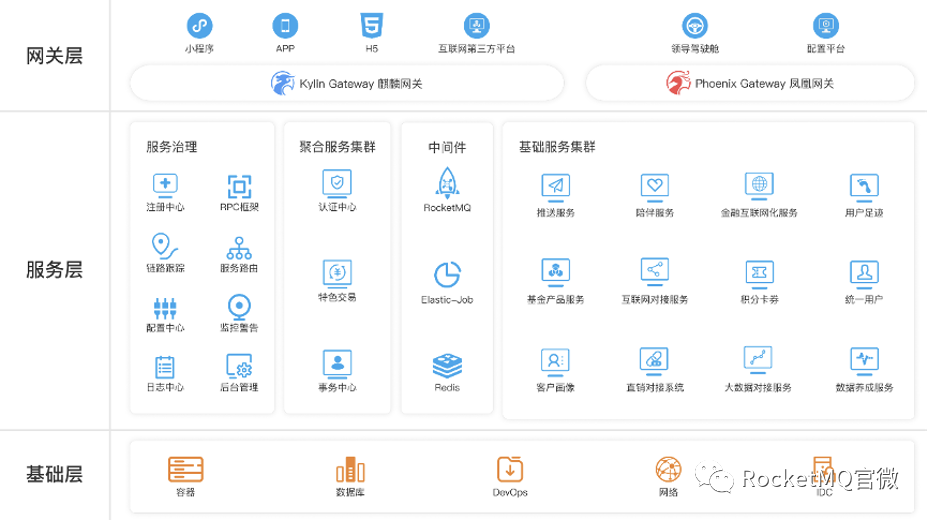Select the 陪伴服务 heart icon
Screen dimensions: 928x520
click(655, 188)
